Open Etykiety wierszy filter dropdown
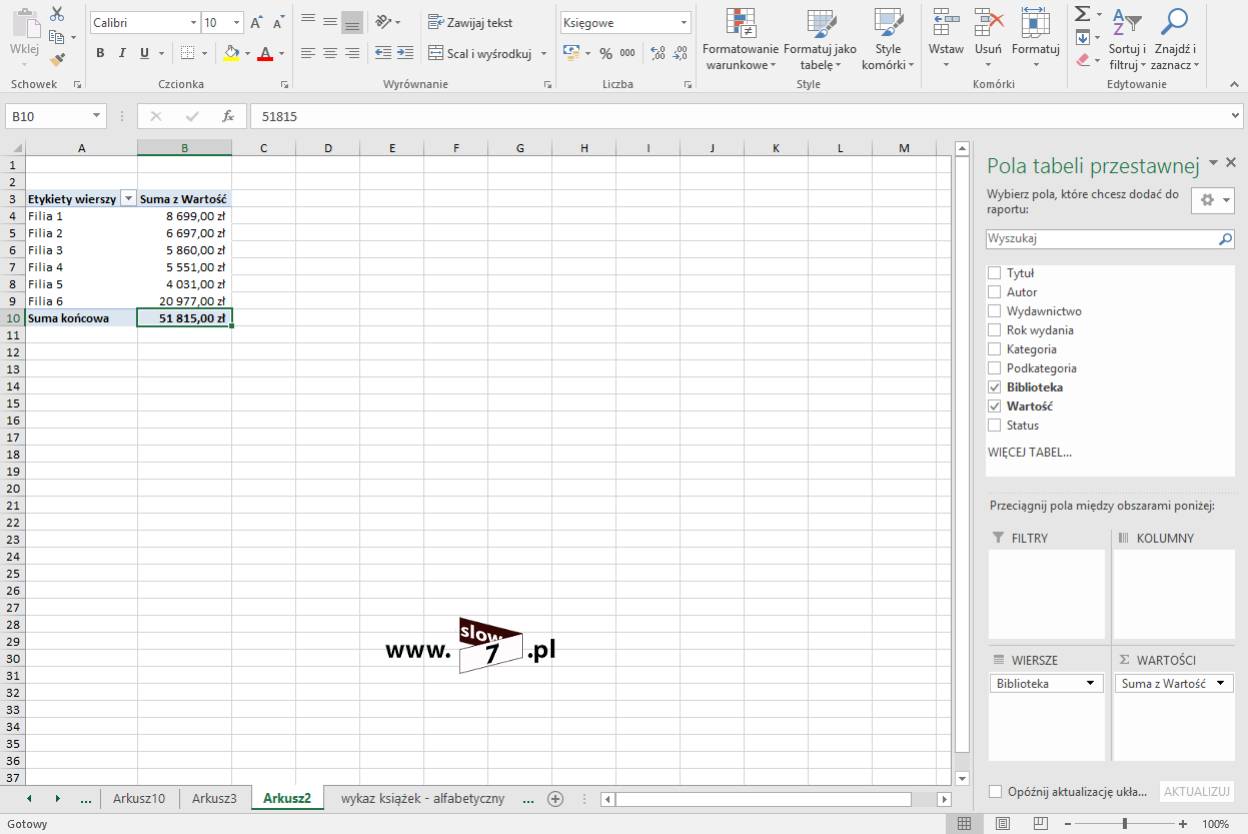This screenshot has width=1248, height=834. click(x=128, y=199)
